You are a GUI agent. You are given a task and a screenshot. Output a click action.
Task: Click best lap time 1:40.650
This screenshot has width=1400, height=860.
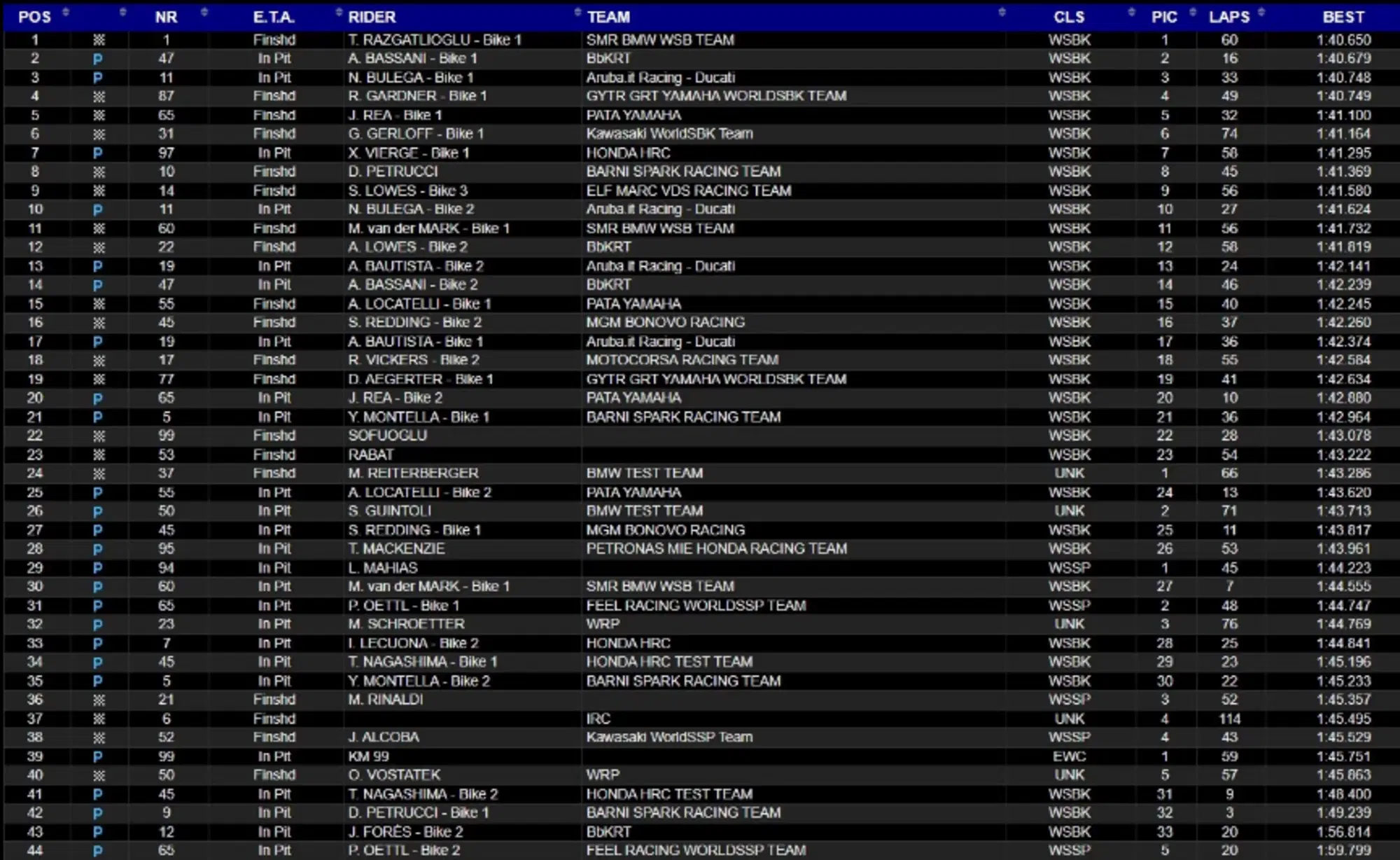click(1343, 40)
